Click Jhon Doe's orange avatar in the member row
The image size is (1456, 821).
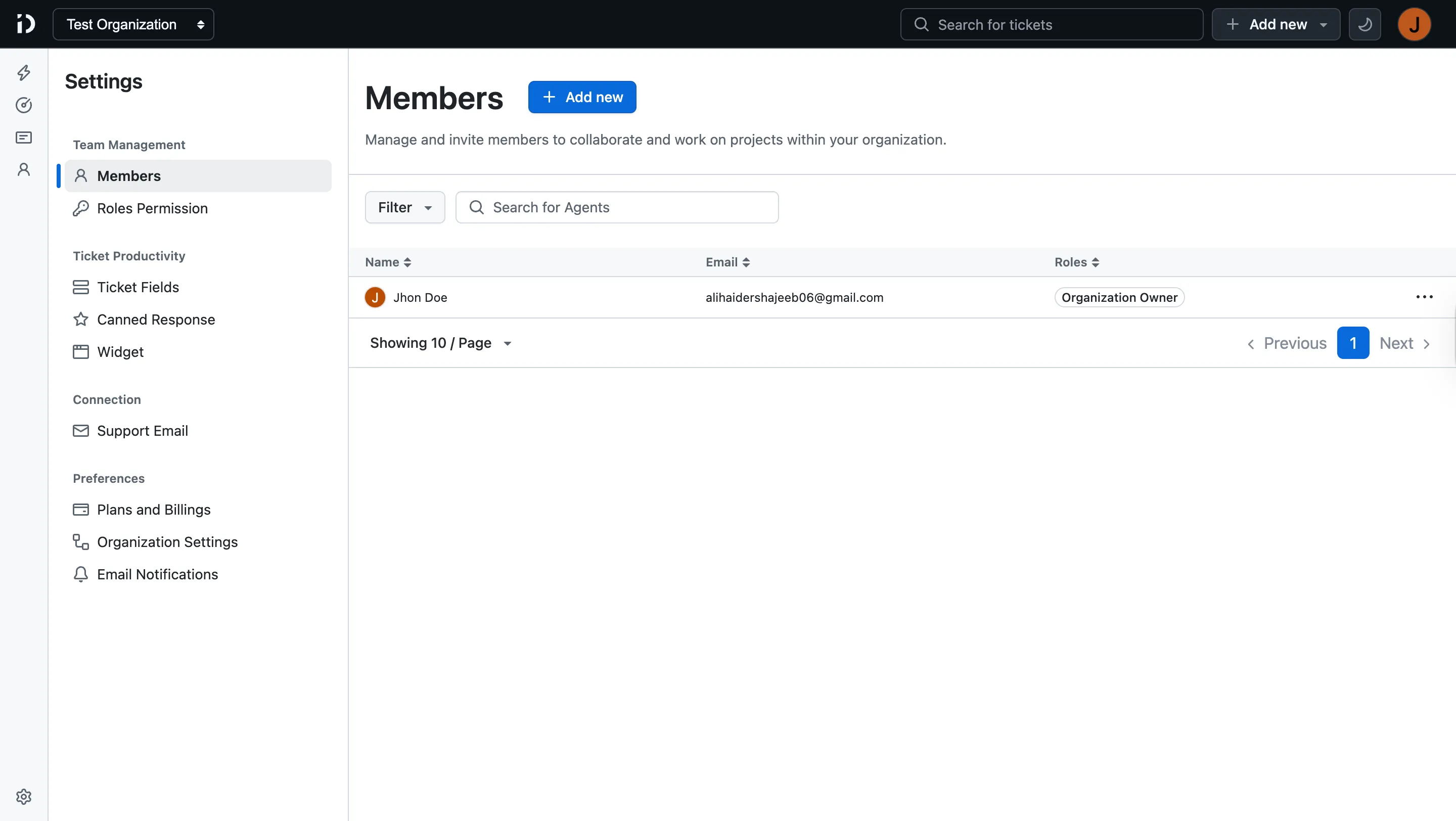click(375, 297)
